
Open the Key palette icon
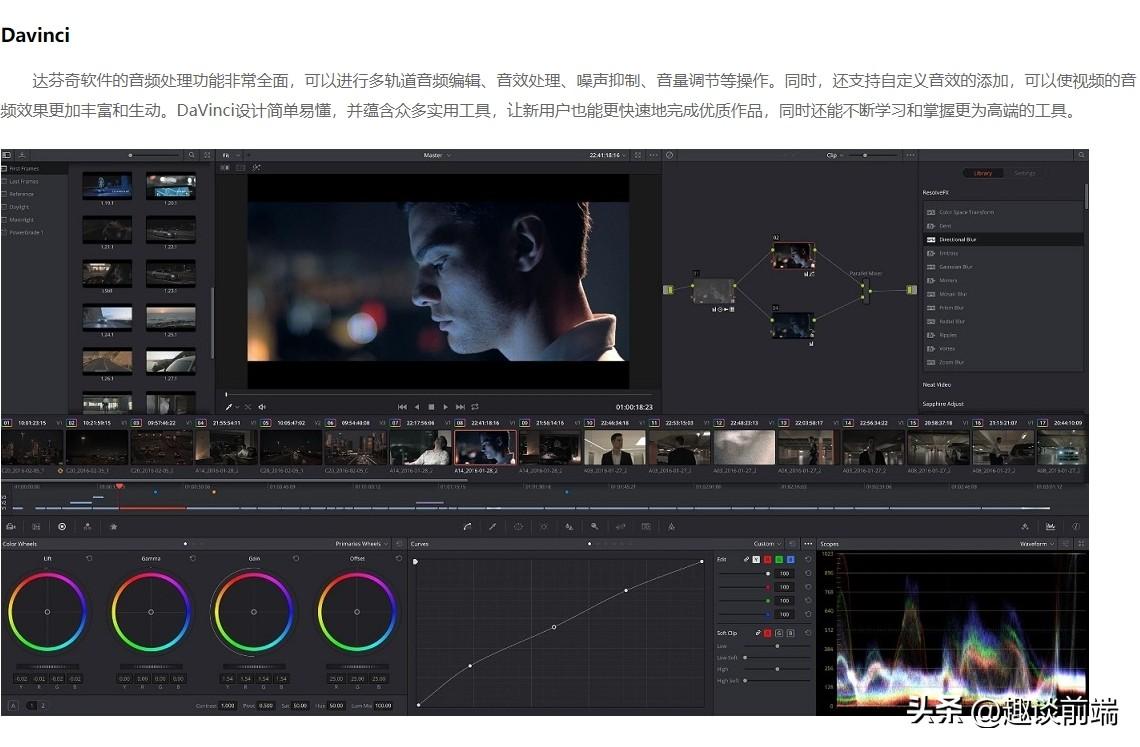click(x=595, y=527)
